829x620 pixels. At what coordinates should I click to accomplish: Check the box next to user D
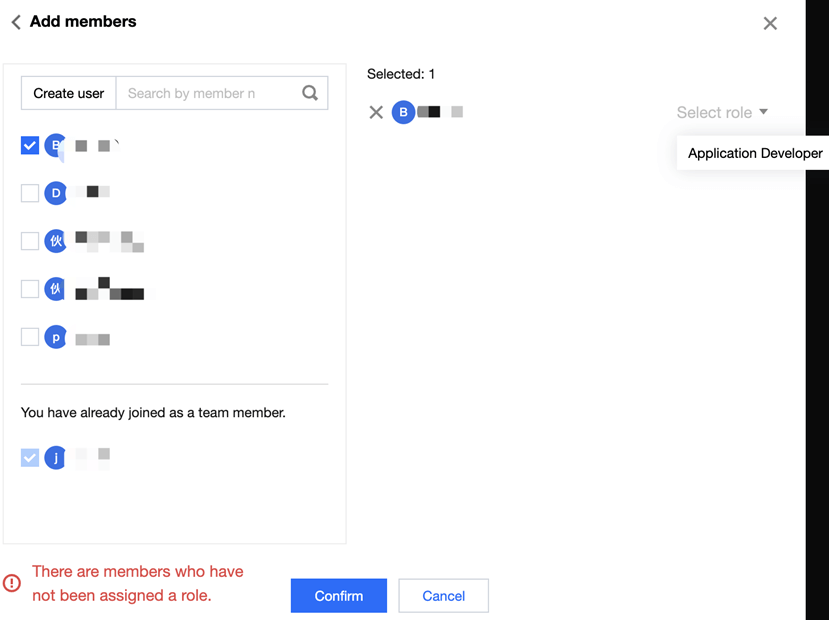(30, 193)
